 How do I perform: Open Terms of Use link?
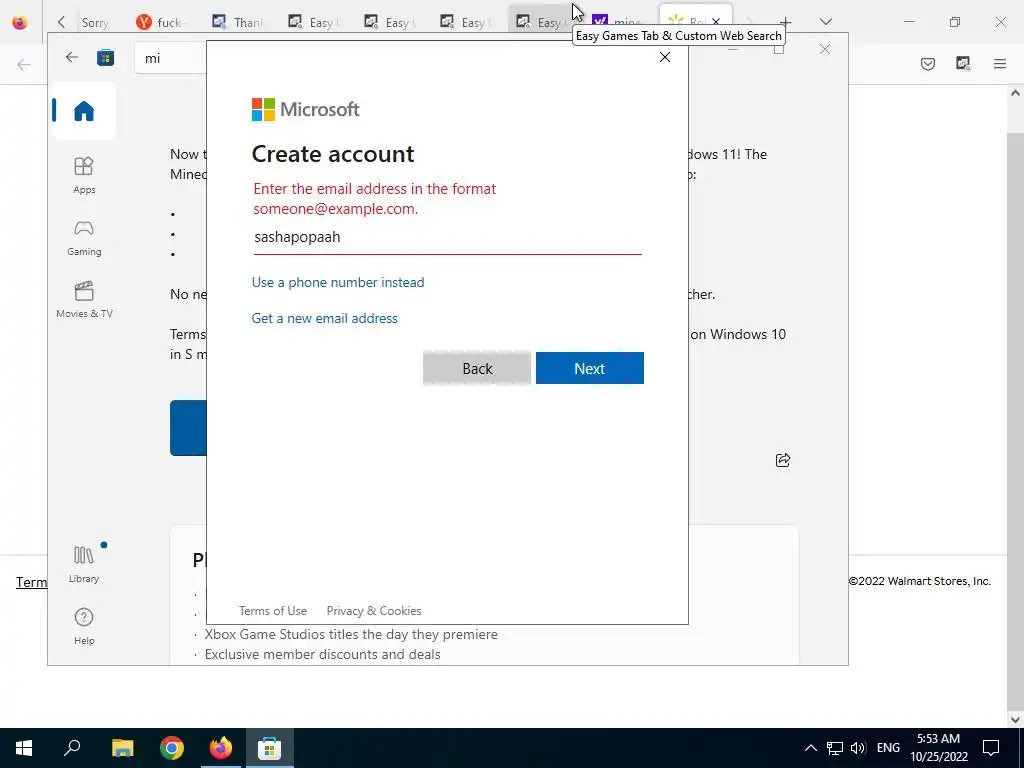tap(272, 611)
